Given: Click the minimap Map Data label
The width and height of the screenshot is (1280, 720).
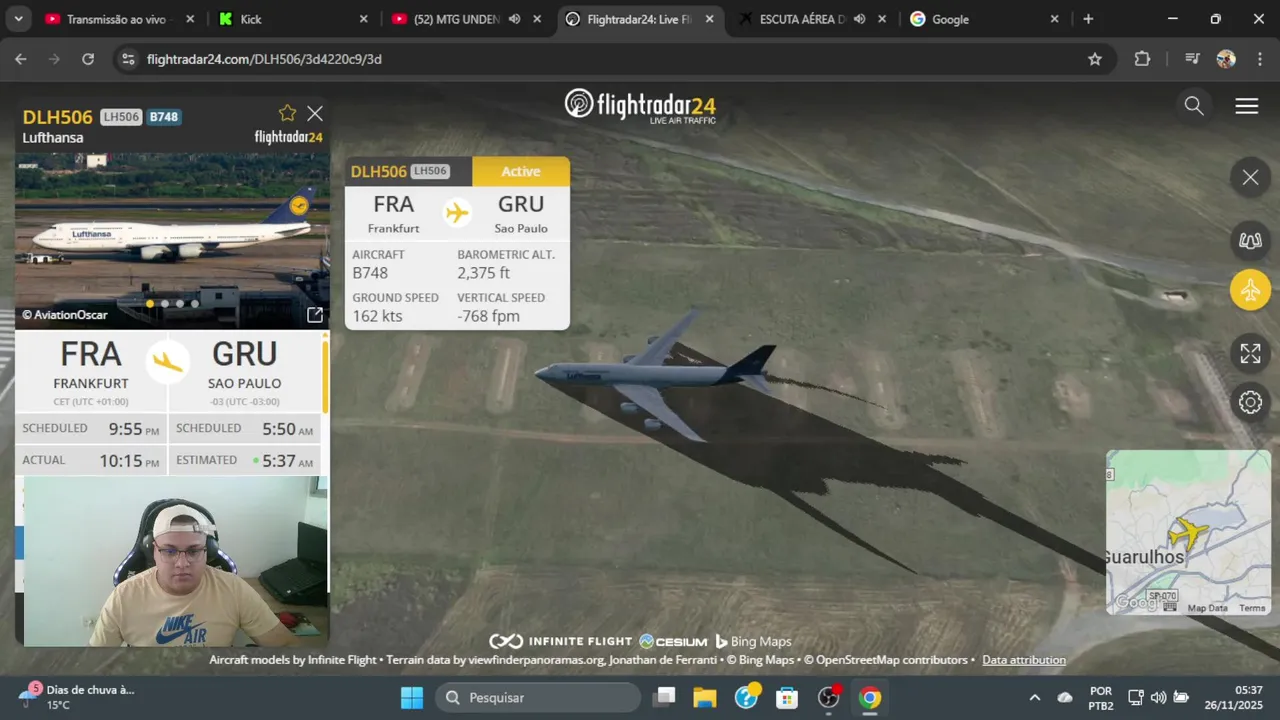Looking at the screenshot, I should 1207,608.
